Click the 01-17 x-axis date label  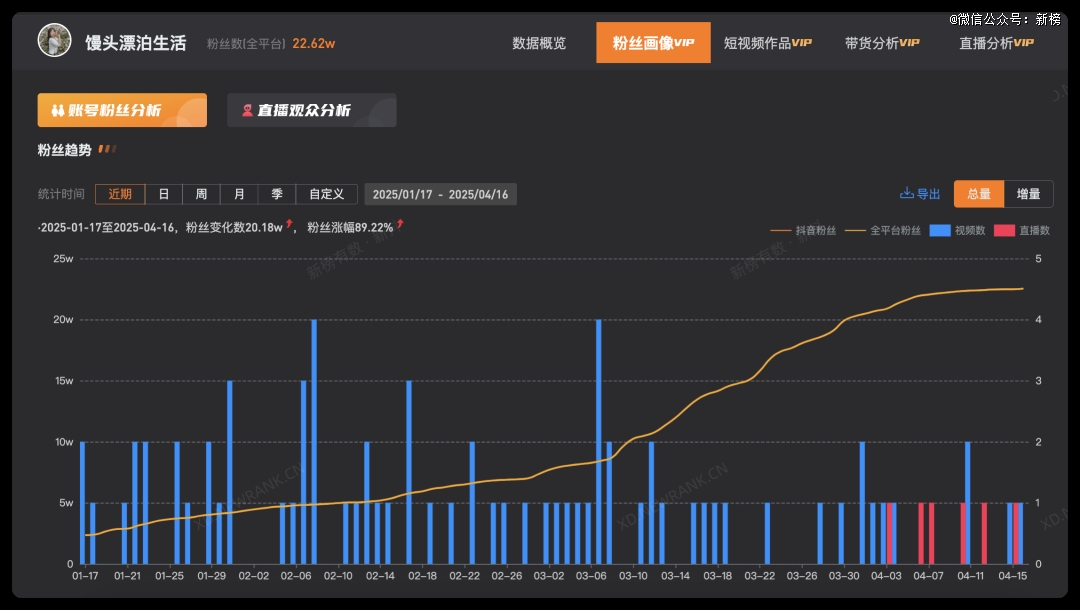point(85,576)
